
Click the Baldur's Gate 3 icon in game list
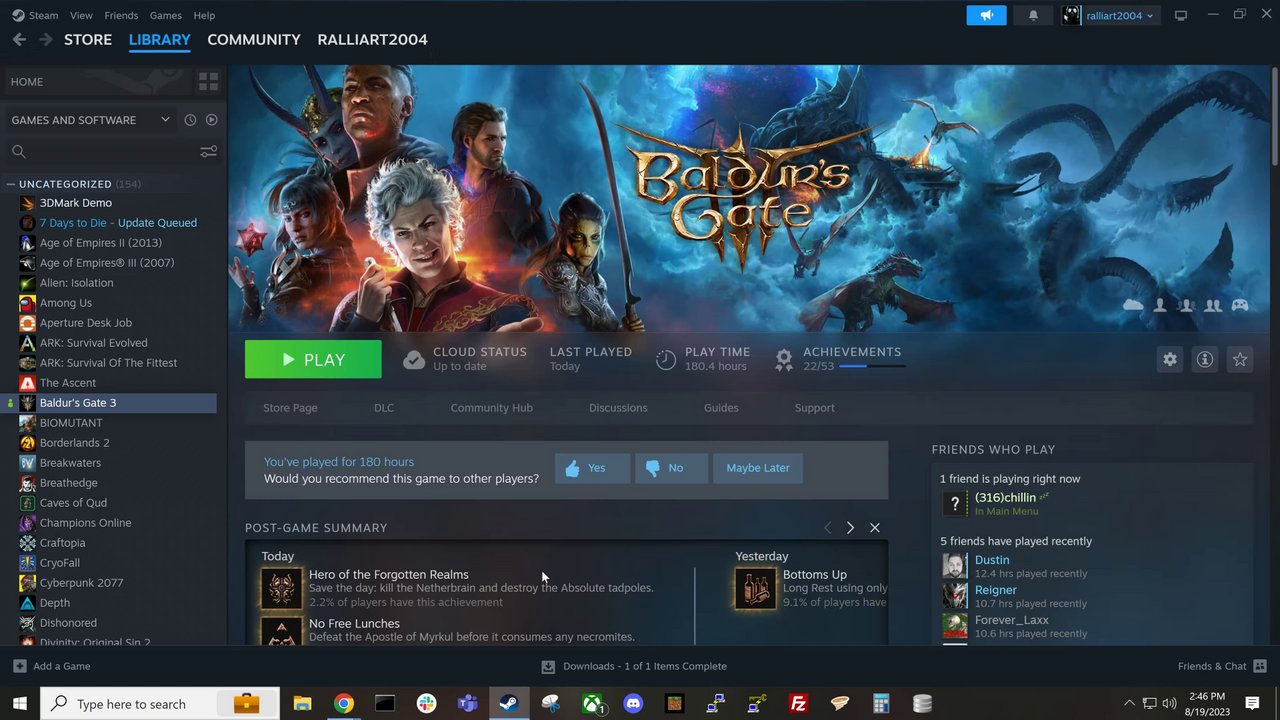tap(28, 403)
